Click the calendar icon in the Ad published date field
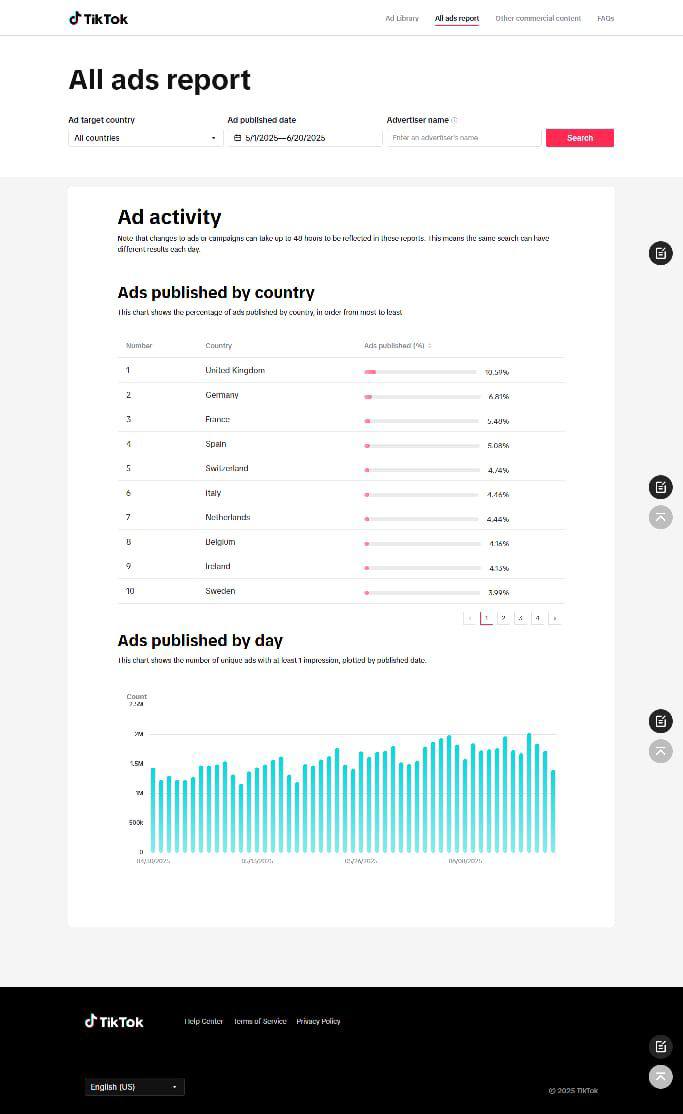The image size is (683, 1114). click(x=237, y=137)
